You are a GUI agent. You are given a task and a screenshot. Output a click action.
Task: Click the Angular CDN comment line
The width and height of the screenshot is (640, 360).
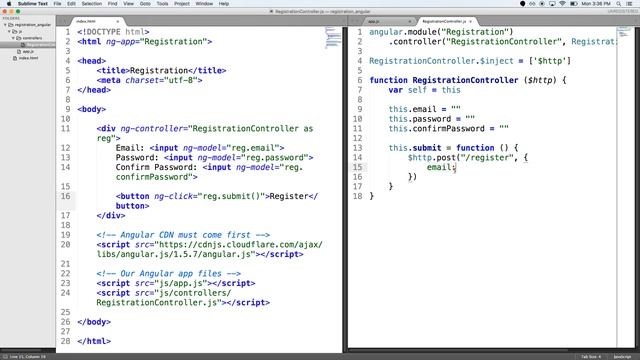[183, 235]
